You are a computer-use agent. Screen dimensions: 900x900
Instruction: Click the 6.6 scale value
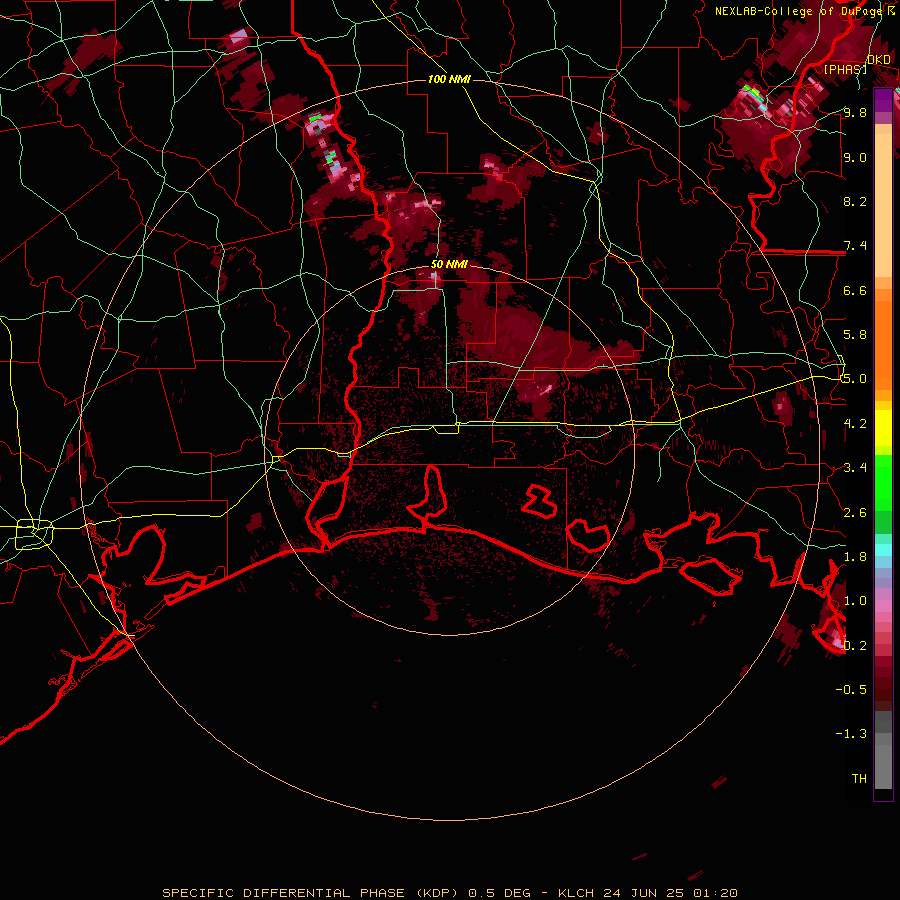click(855, 290)
